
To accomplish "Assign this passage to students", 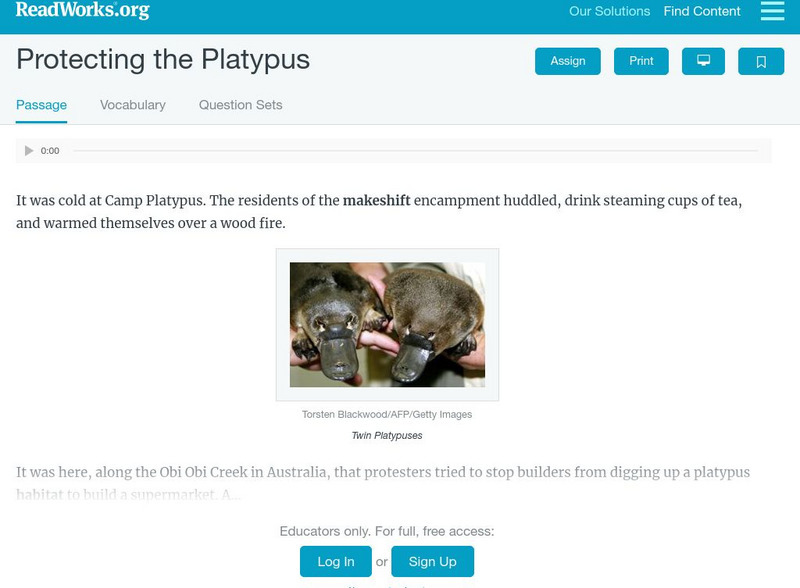I will tap(566, 60).
